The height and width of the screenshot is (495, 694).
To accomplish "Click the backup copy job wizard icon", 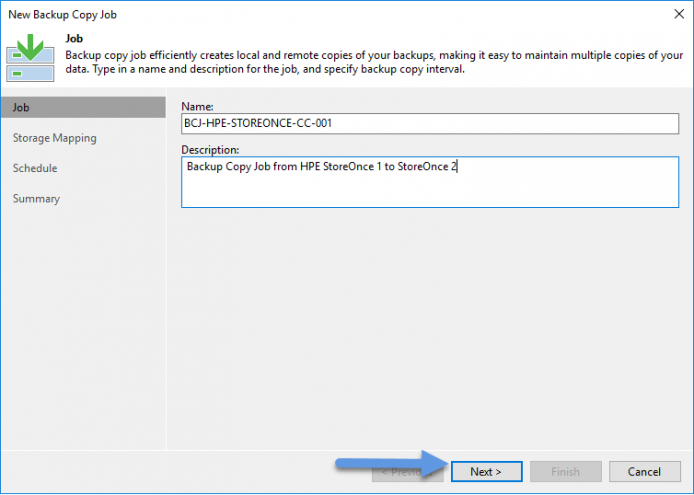I will pos(30,58).
